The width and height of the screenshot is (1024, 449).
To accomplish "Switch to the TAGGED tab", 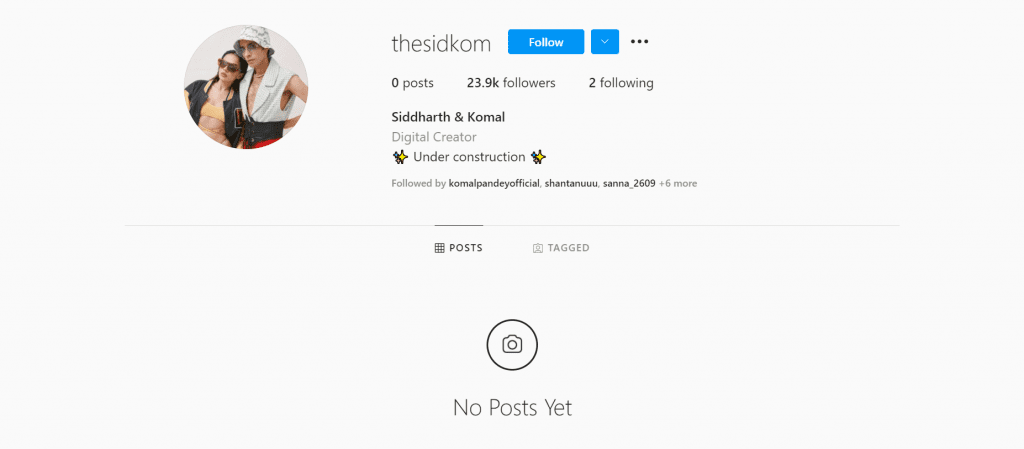I will [x=561, y=248].
